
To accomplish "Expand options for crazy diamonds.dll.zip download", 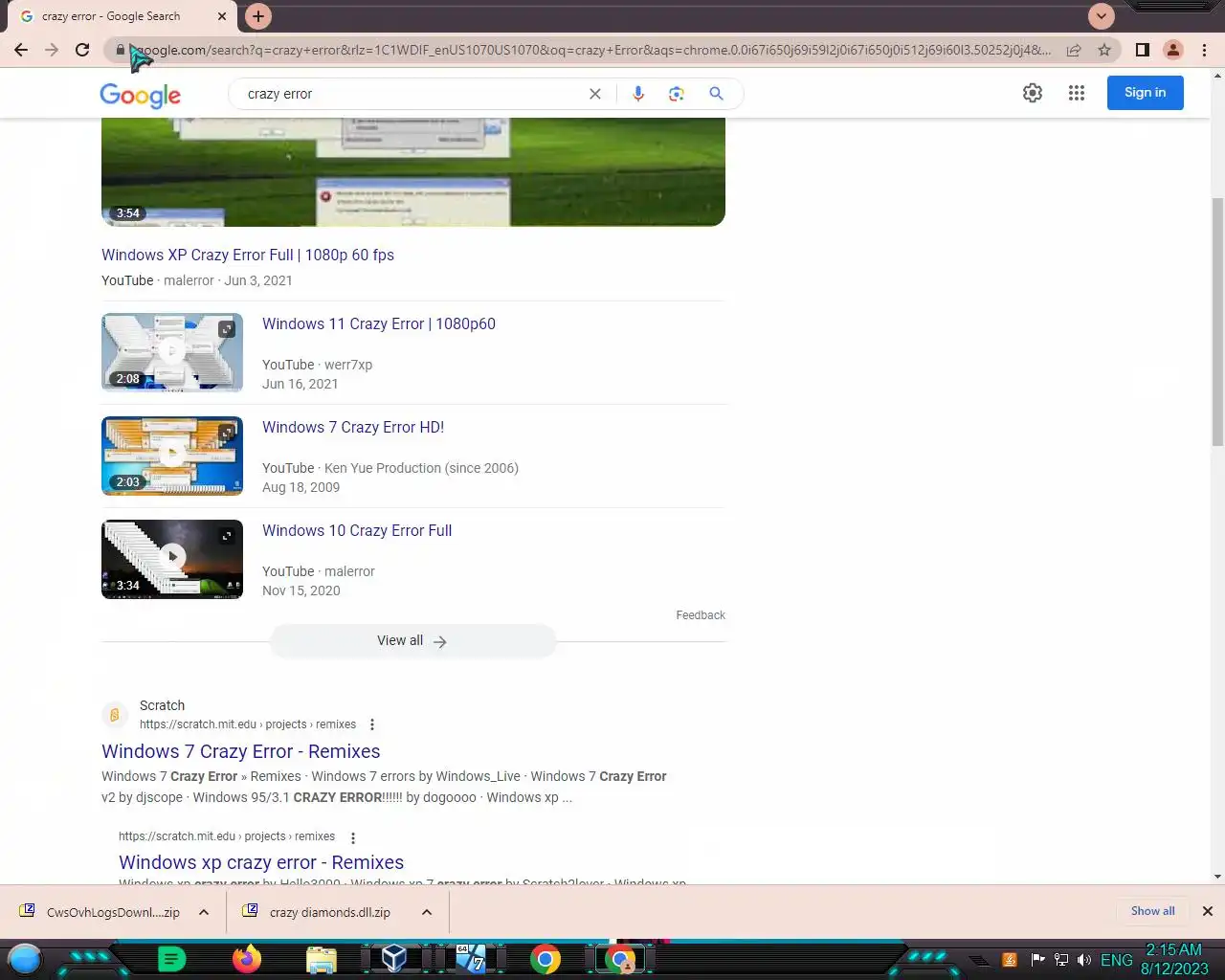I will coord(427,912).
